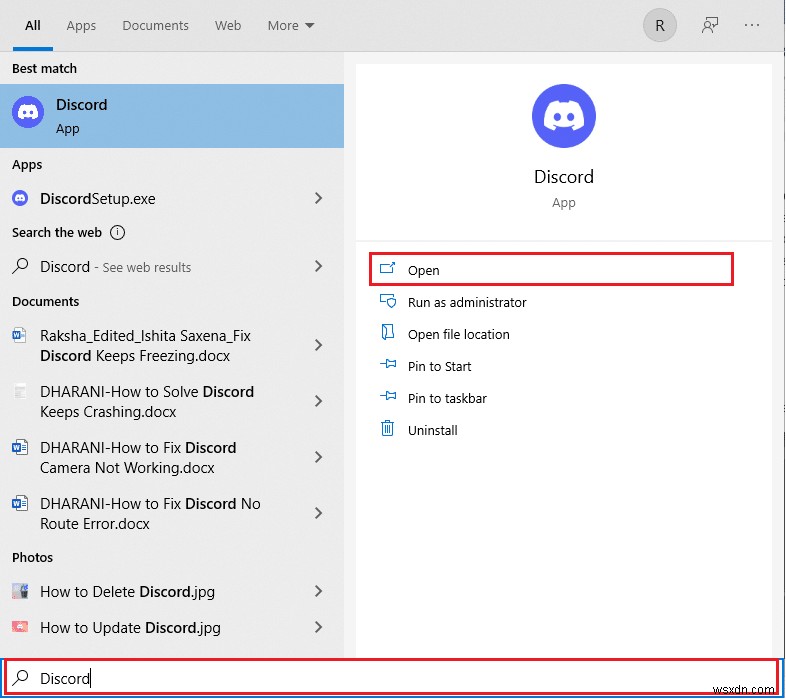The width and height of the screenshot is (786, 700).
Task: Choose Pin to taskbar option
Action: click(x=447, y=398)
